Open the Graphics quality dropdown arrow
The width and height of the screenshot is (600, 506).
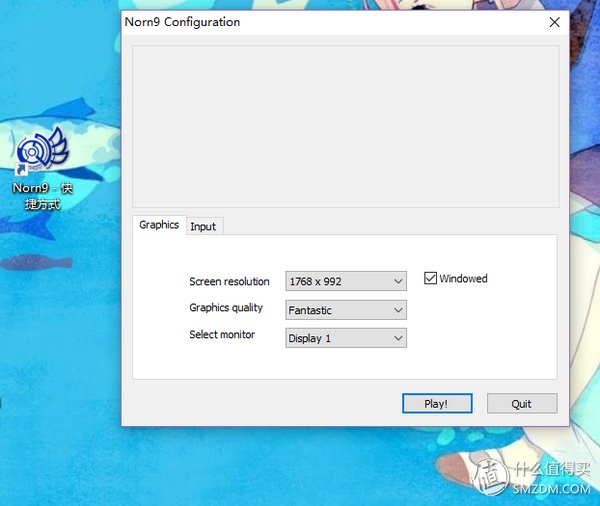398,310
